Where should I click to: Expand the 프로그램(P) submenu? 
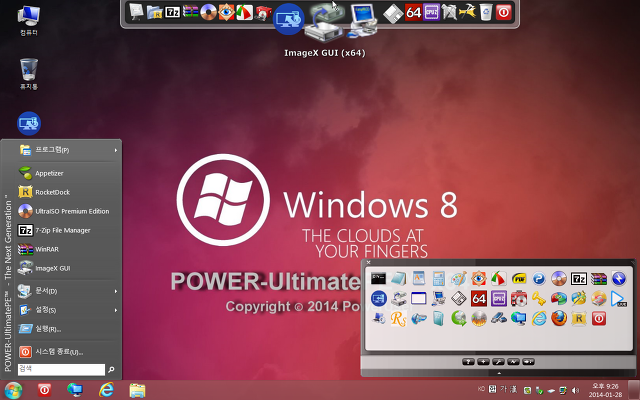pyautogui.click(x=68, y=150)
